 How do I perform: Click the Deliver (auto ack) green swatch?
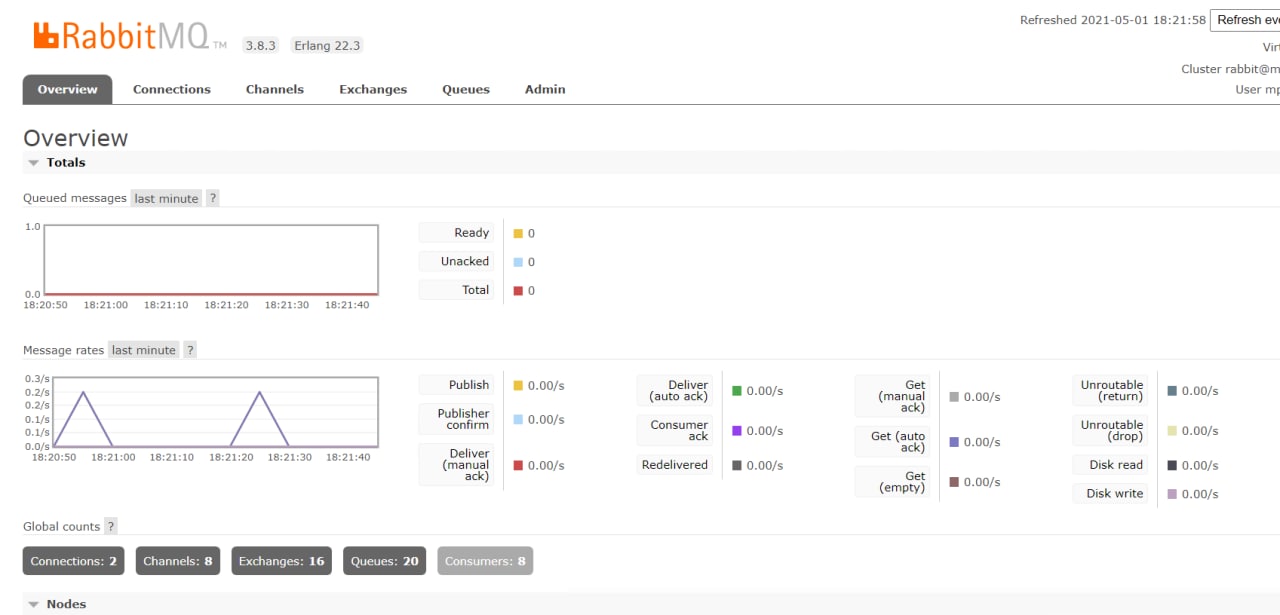737,391
